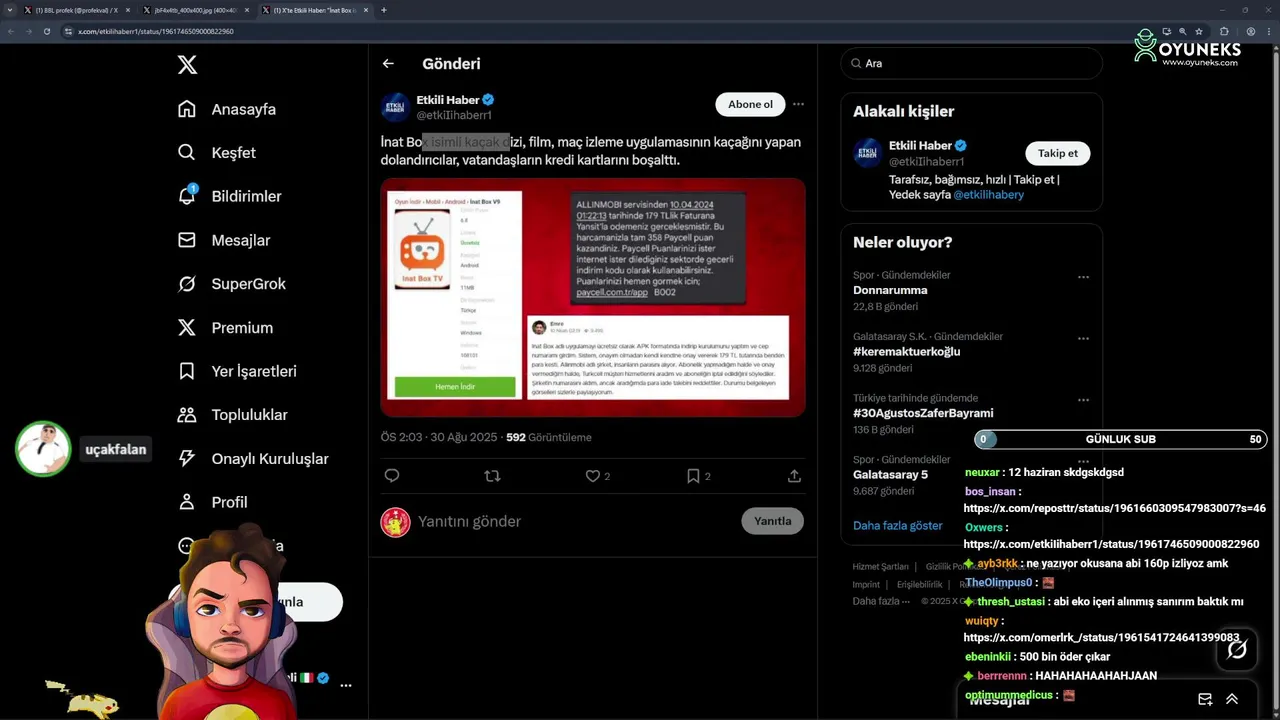
Task: Click the Yanıtla reply button
Action: click(x=773, y=521)
